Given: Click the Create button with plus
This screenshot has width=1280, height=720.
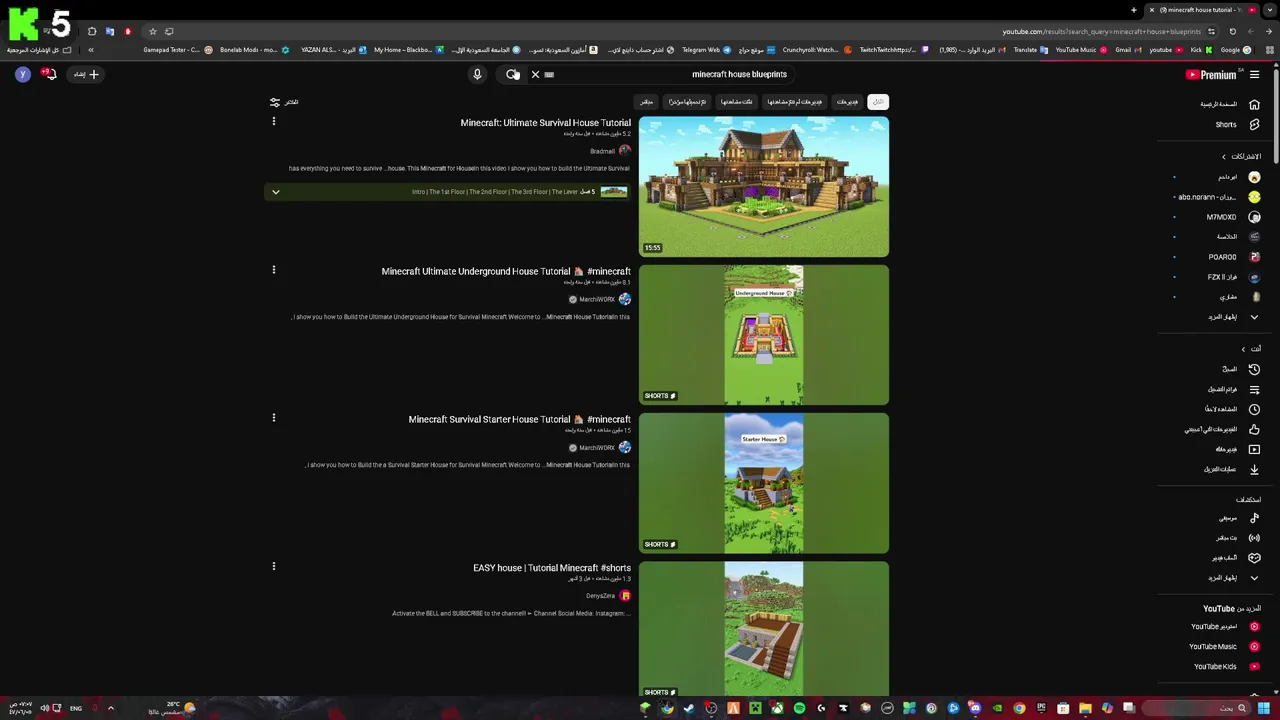Looking at the screenshot, I should click(x=86, y=74).
